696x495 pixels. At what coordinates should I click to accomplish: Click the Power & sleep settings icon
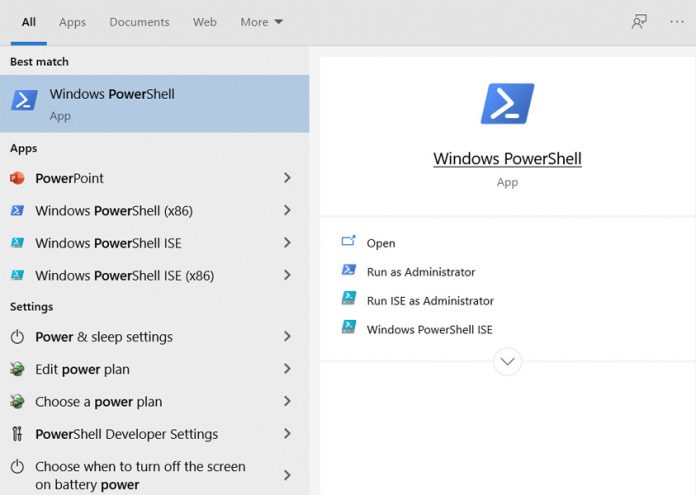click(17, 337)
